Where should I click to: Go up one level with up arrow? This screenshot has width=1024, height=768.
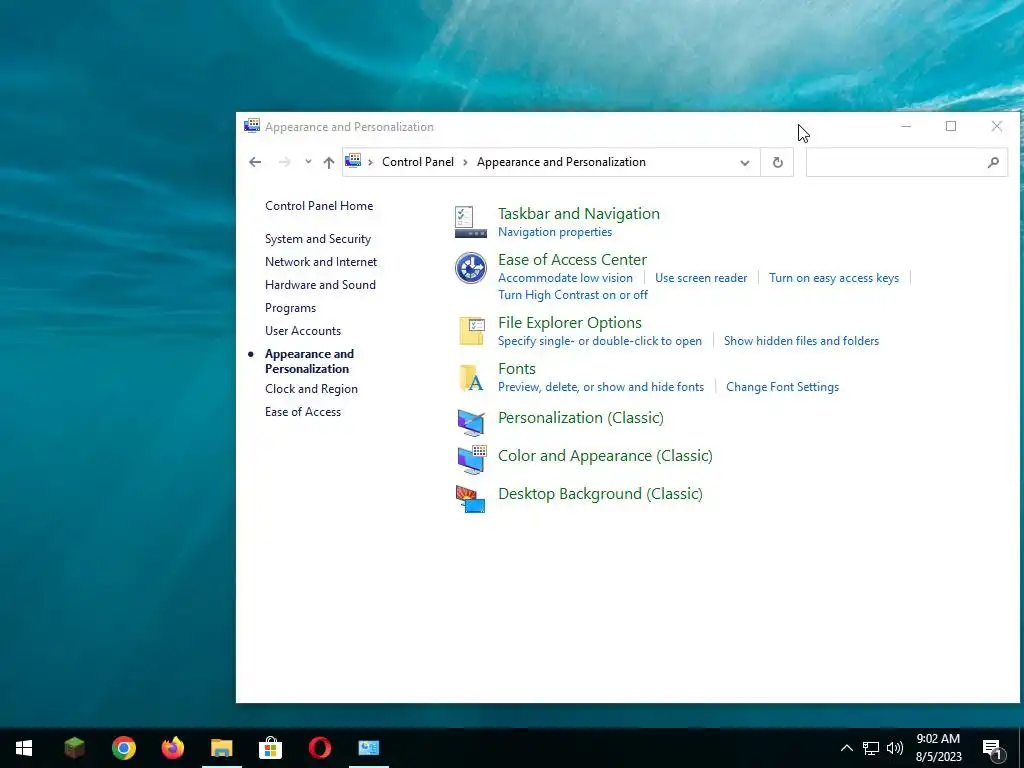[x=328, y=162]
